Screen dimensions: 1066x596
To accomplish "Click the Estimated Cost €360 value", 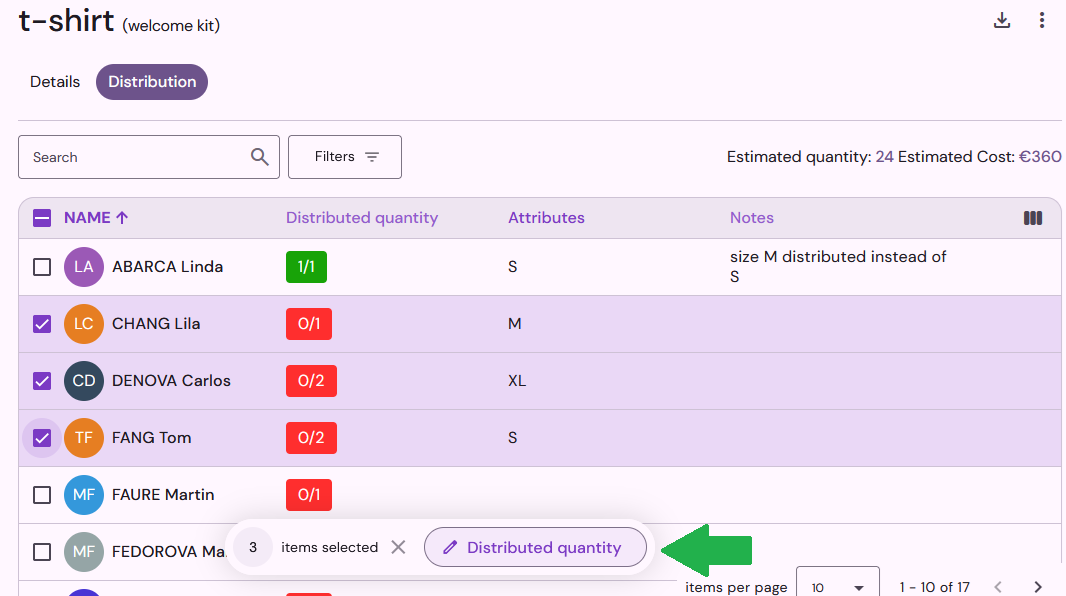I will pyautogui.click(x=1039, y=157).
